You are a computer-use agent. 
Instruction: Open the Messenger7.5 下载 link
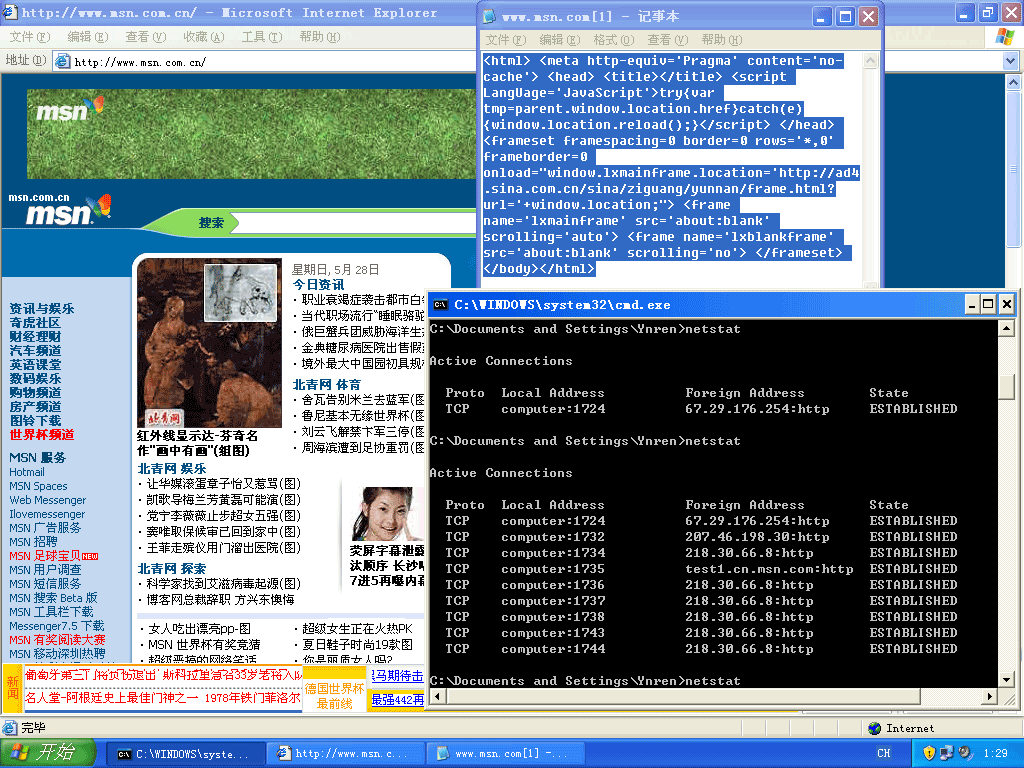click(x=56, y=626)
